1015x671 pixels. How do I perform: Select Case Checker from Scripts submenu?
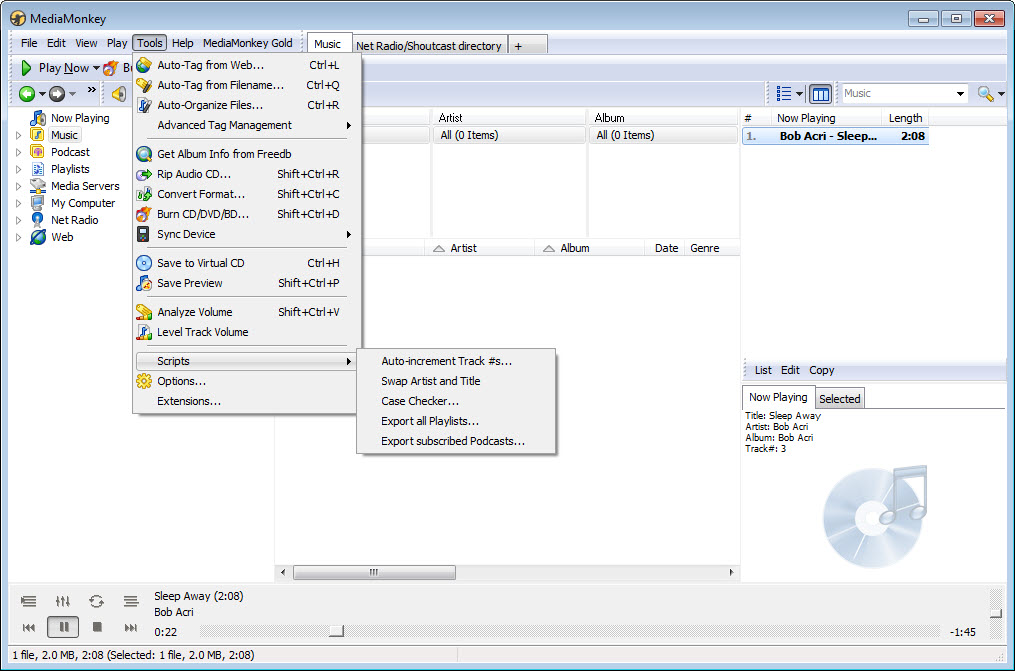tap(456, 401)
